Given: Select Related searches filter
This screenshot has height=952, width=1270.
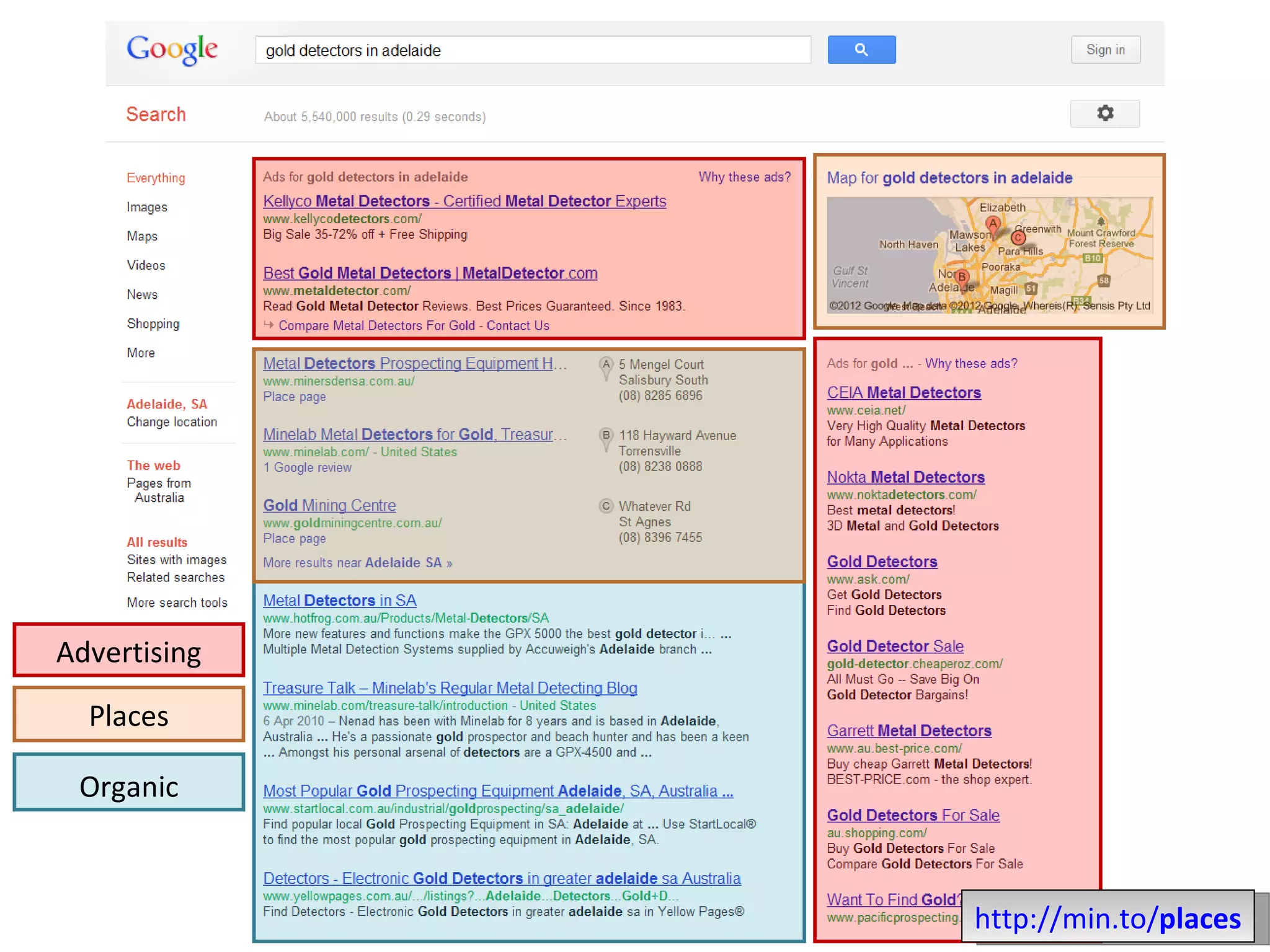Looking at the screenshot, I should (x=175, y=577).
